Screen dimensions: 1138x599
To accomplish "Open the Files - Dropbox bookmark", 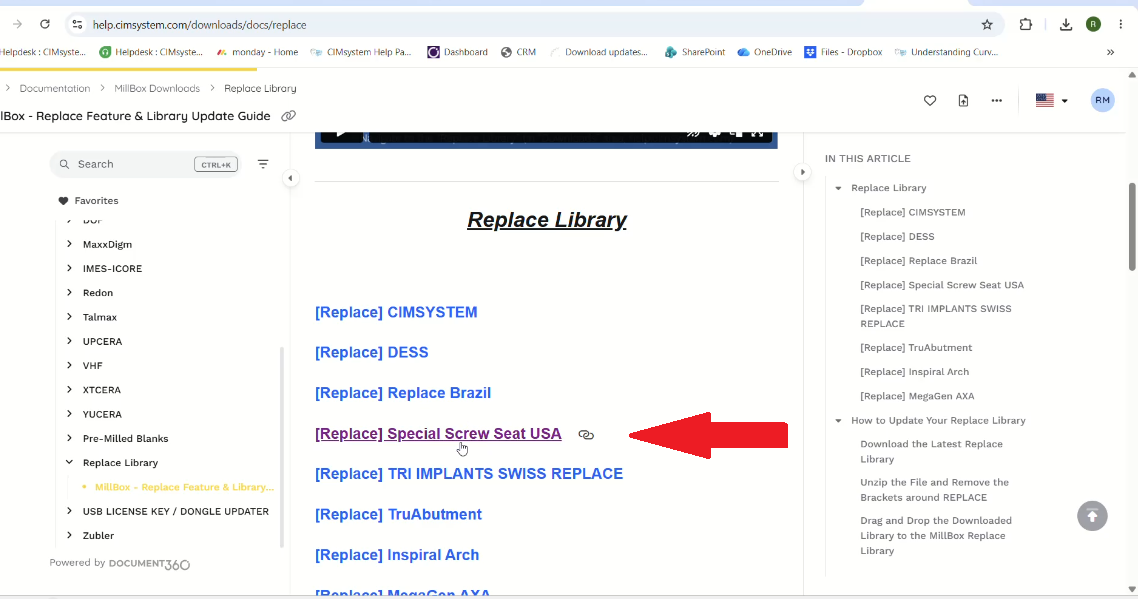I will [843, 52].
